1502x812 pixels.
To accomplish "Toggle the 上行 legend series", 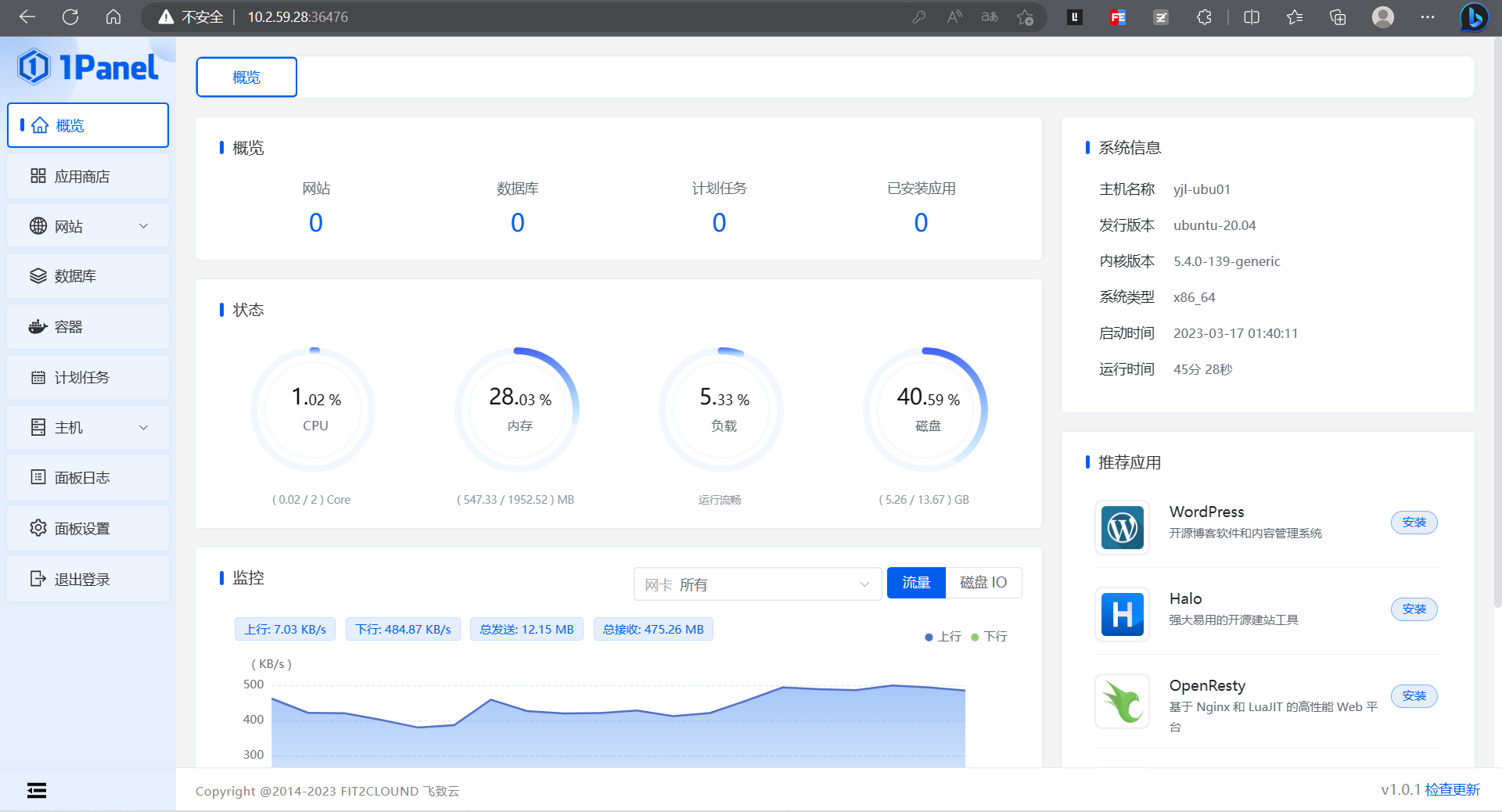I will coord(943,637).
